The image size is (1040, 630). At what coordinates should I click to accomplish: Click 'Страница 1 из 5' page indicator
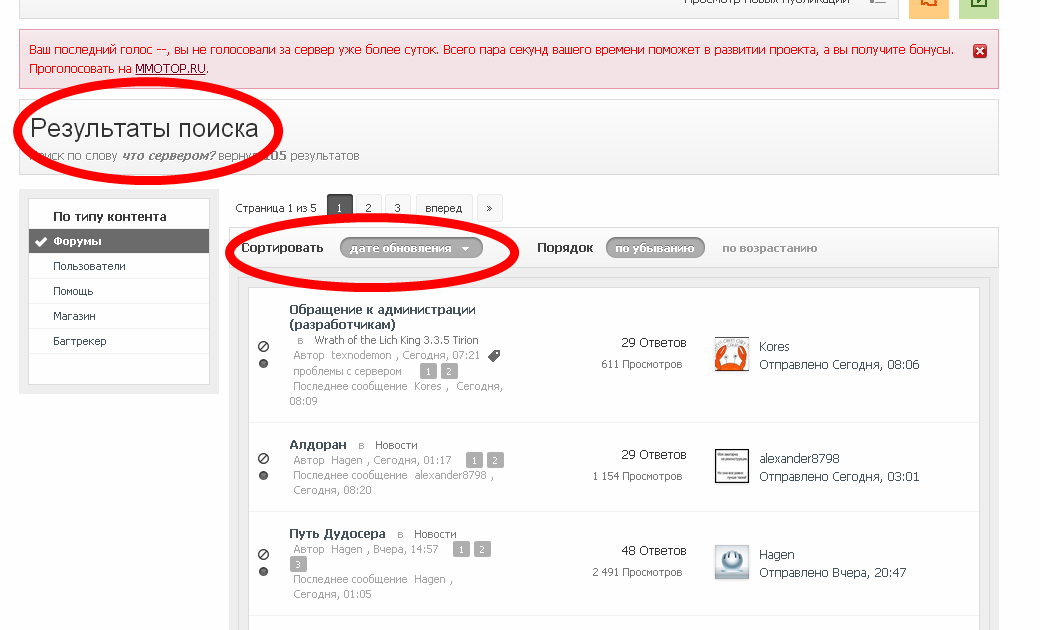[x=276, y=208]
